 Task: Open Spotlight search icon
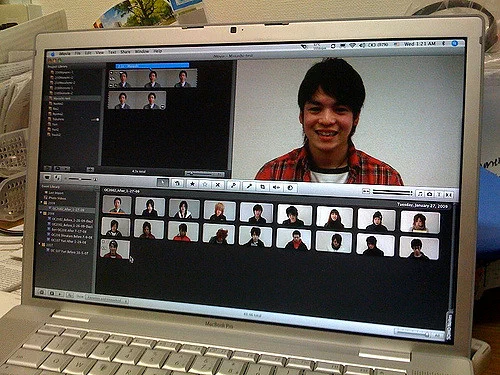[454, 43]
